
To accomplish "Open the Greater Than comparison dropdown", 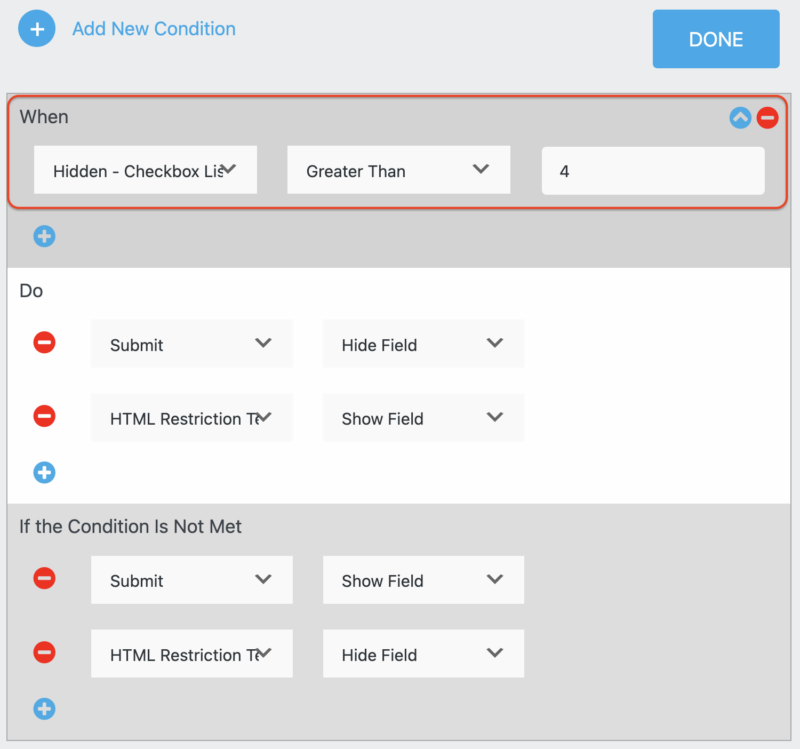I will pyautogui.click(x=398, y=170).
